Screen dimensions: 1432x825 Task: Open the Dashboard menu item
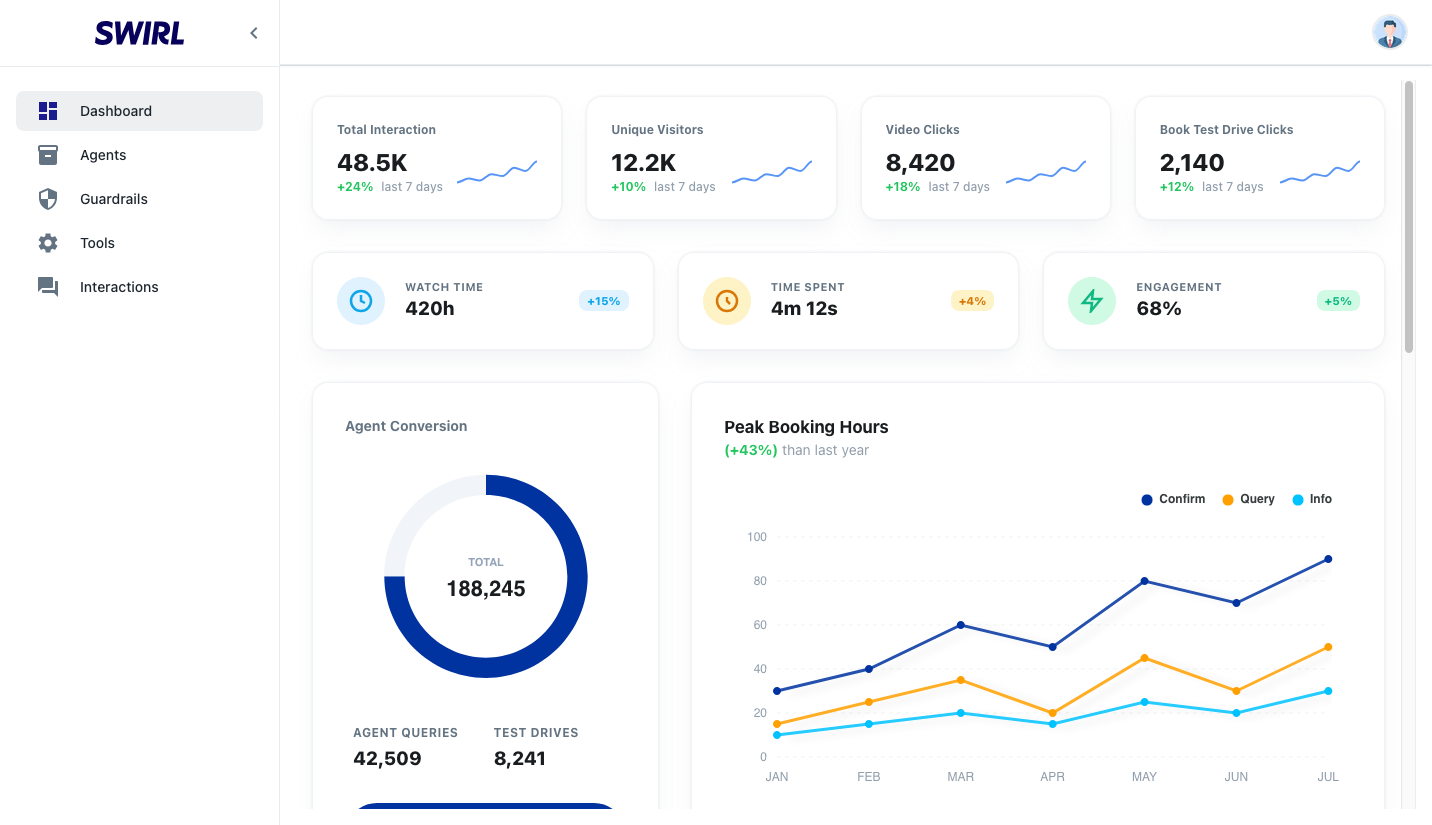click(139, 111)
